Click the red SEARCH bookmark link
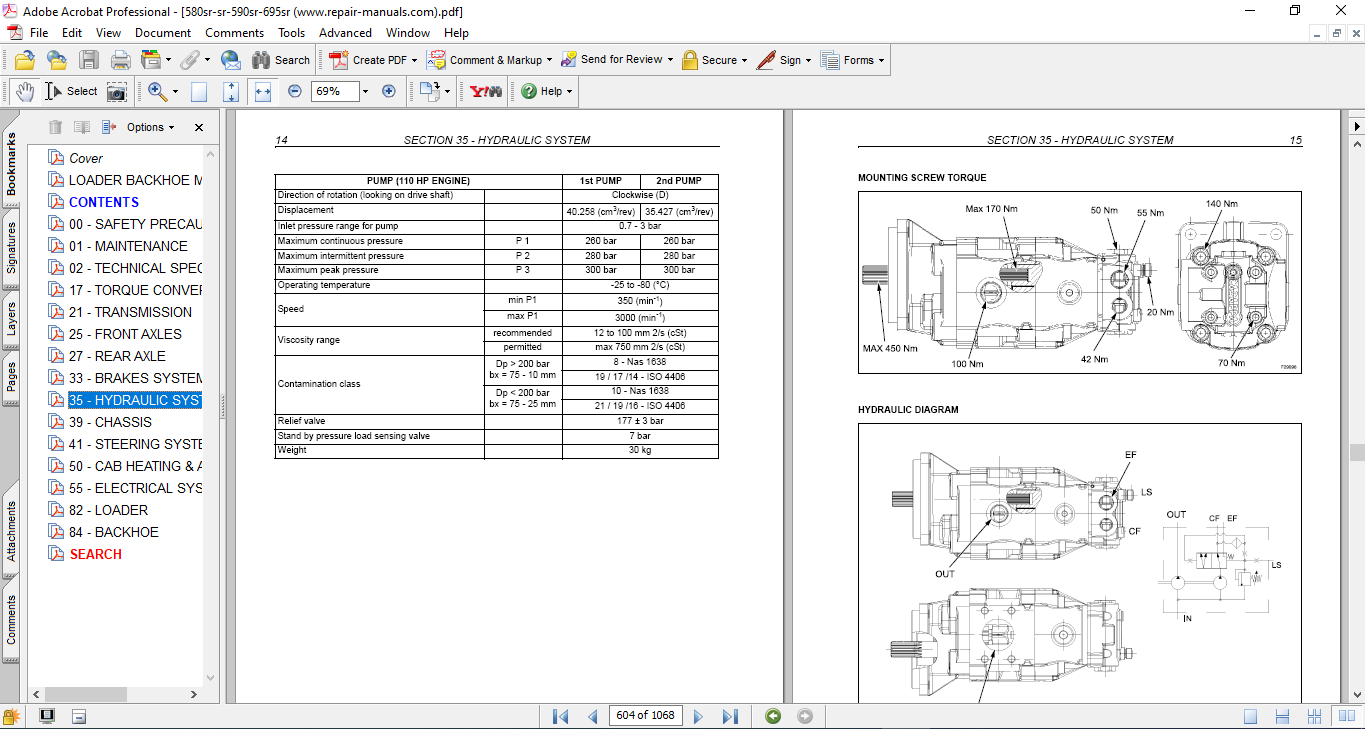Image resolution: width=1365 pixels, height=729 pixels. [96, 554]
